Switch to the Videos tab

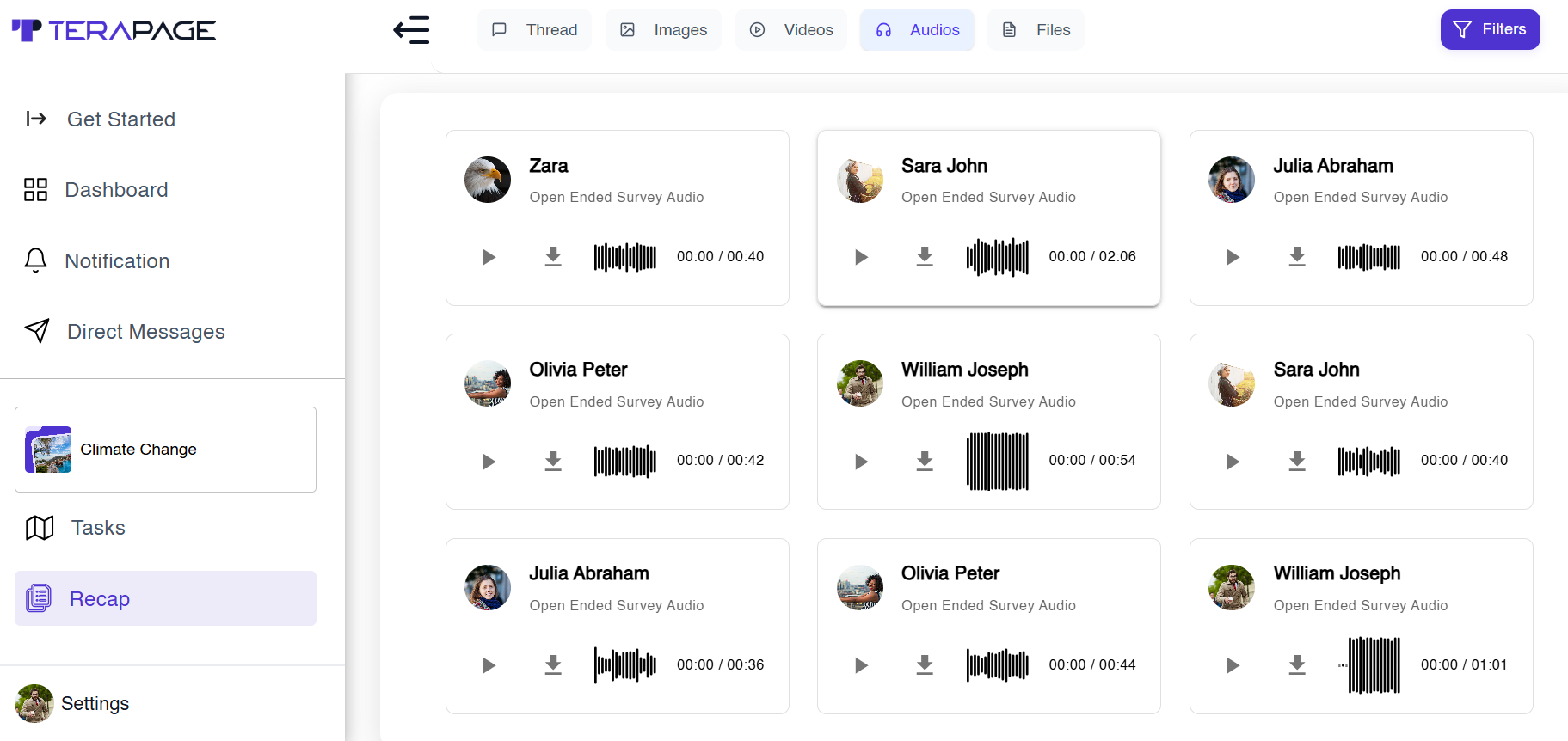click(x=790, y=30)
